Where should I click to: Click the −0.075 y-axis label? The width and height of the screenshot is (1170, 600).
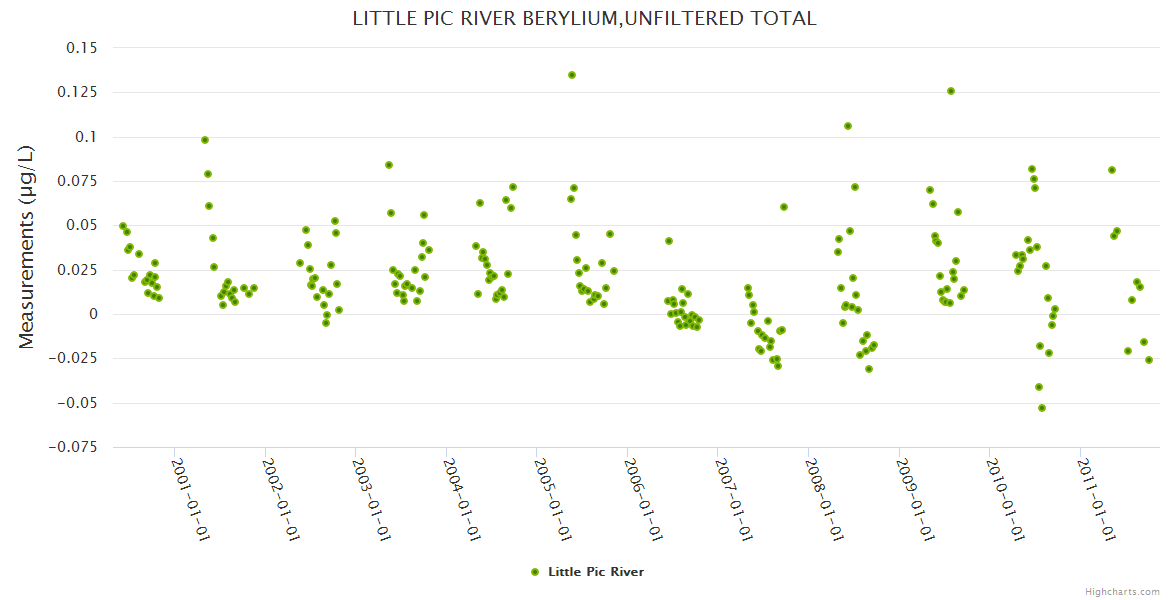[73, 447]
